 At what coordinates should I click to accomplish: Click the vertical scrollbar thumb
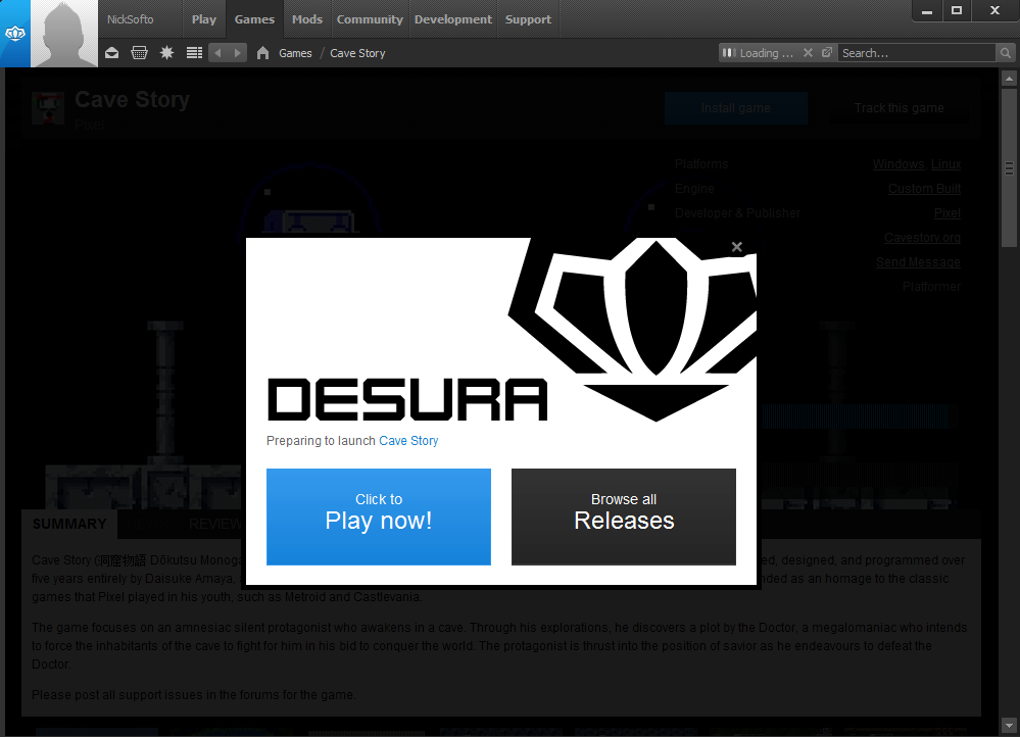[1009, 168]
